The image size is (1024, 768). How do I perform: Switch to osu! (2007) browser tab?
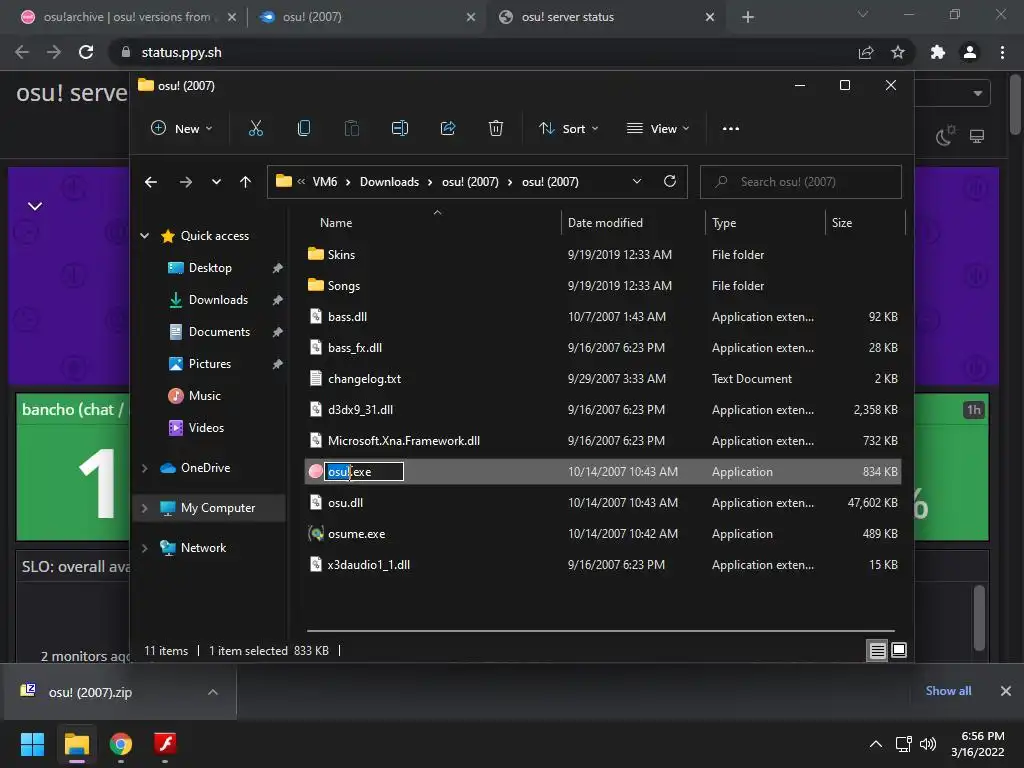pyautogui.click(x=366, y=17)
